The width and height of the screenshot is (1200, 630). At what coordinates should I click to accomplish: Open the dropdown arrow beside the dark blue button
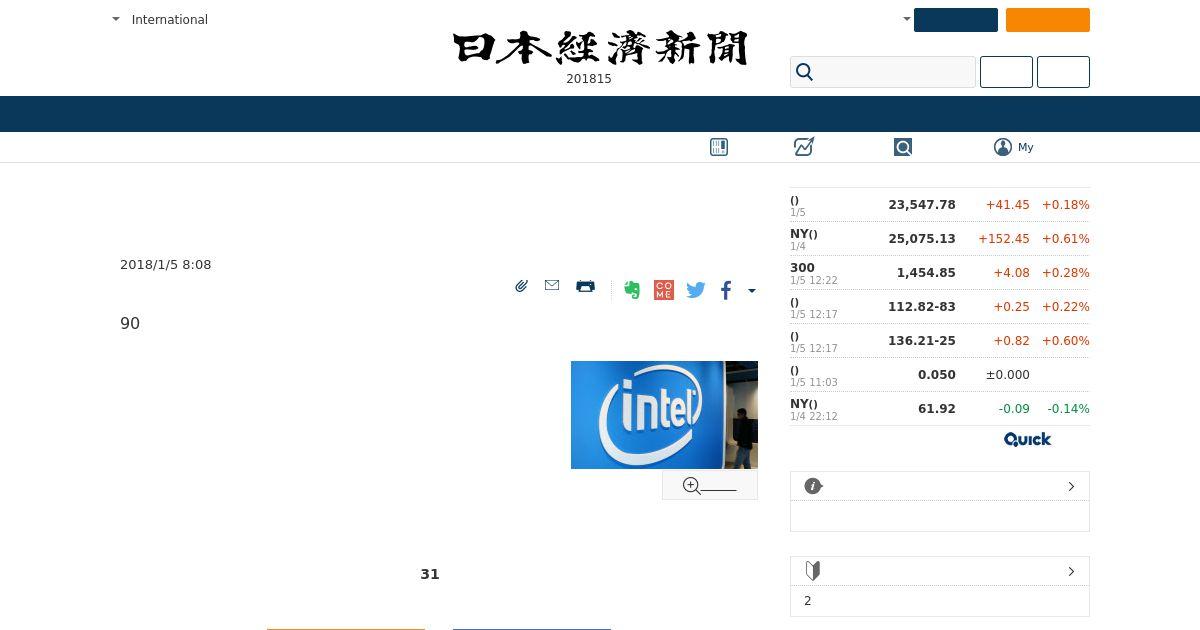pyautogui.click(x=907, y=19)
